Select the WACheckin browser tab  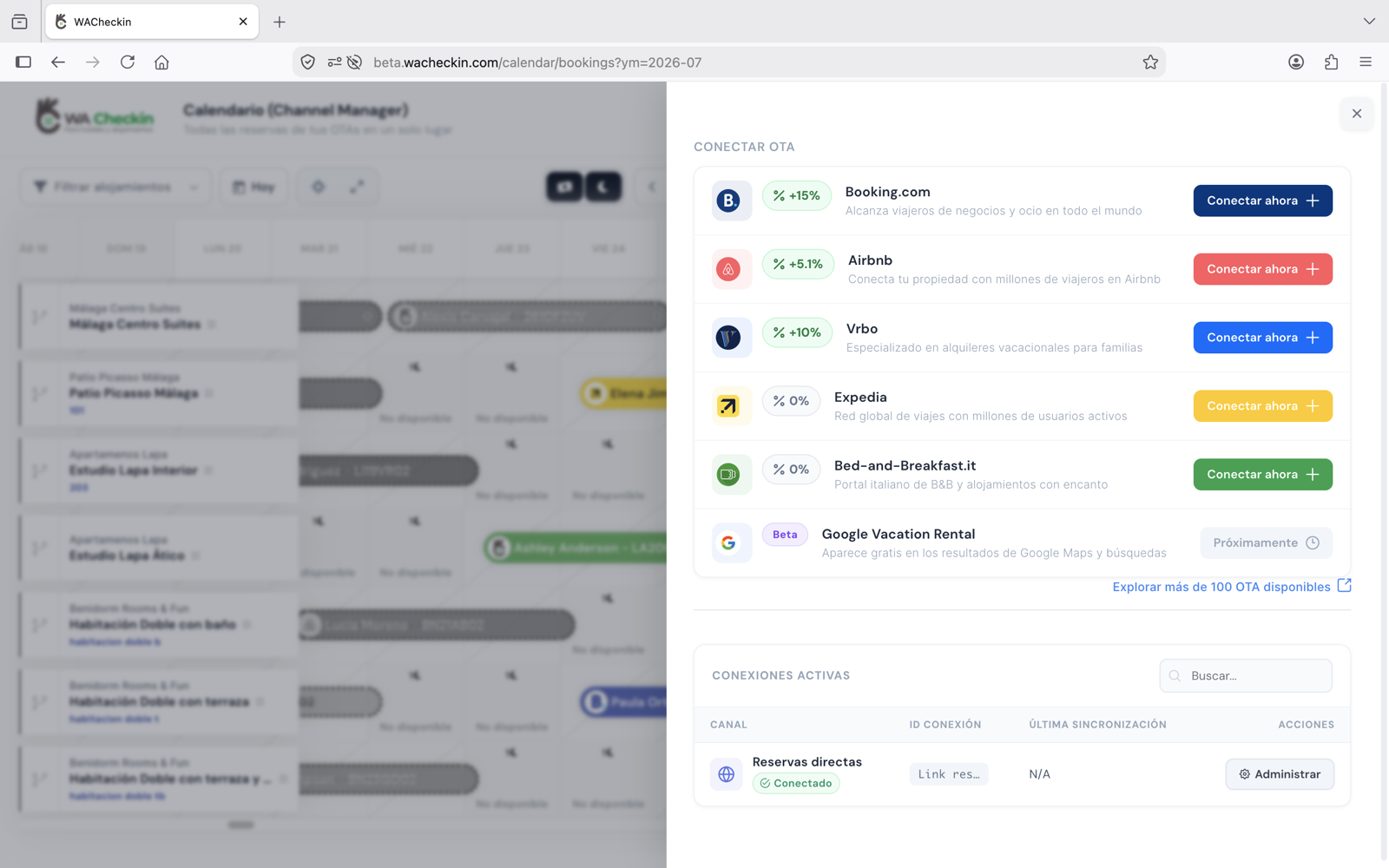point(152,22)
